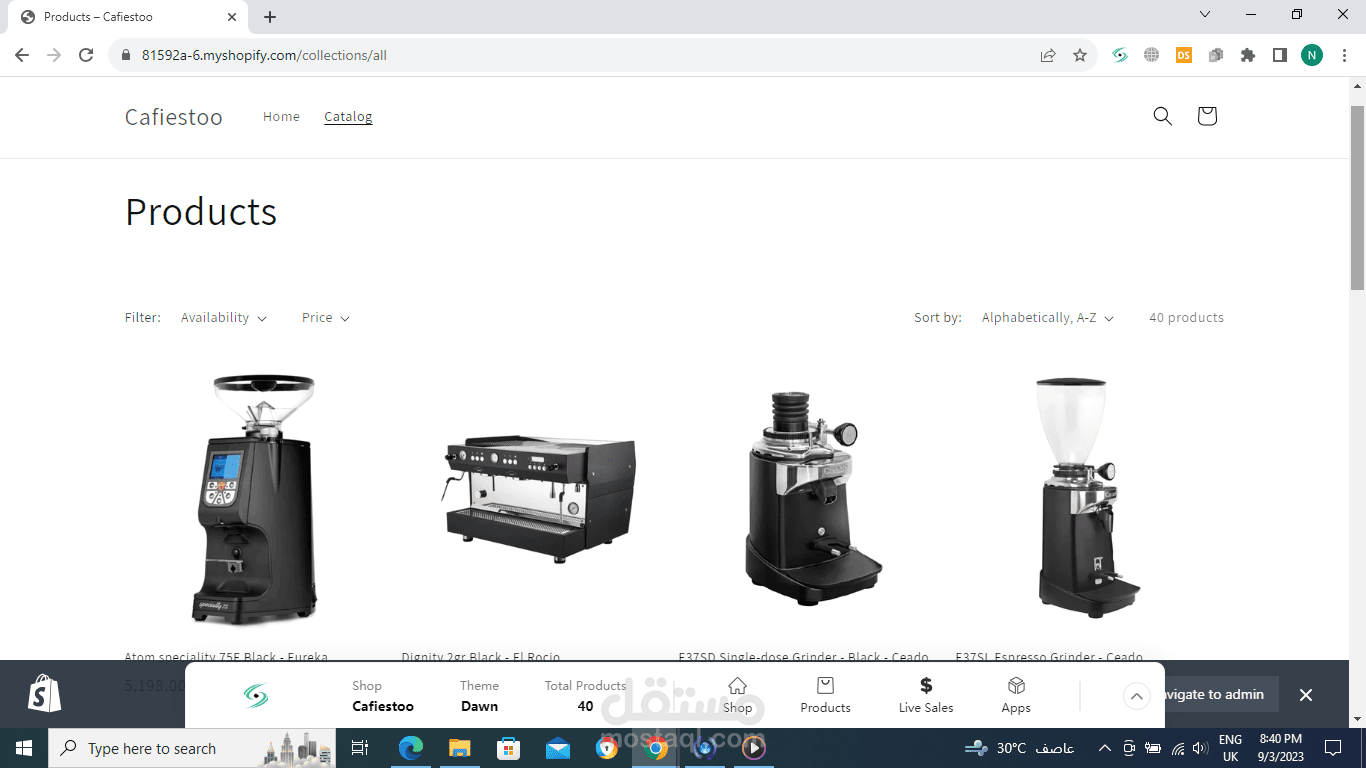The height and width of the screenshot is (768, 1366).
Task: Click the Products page heading
Action: [201, 212]
